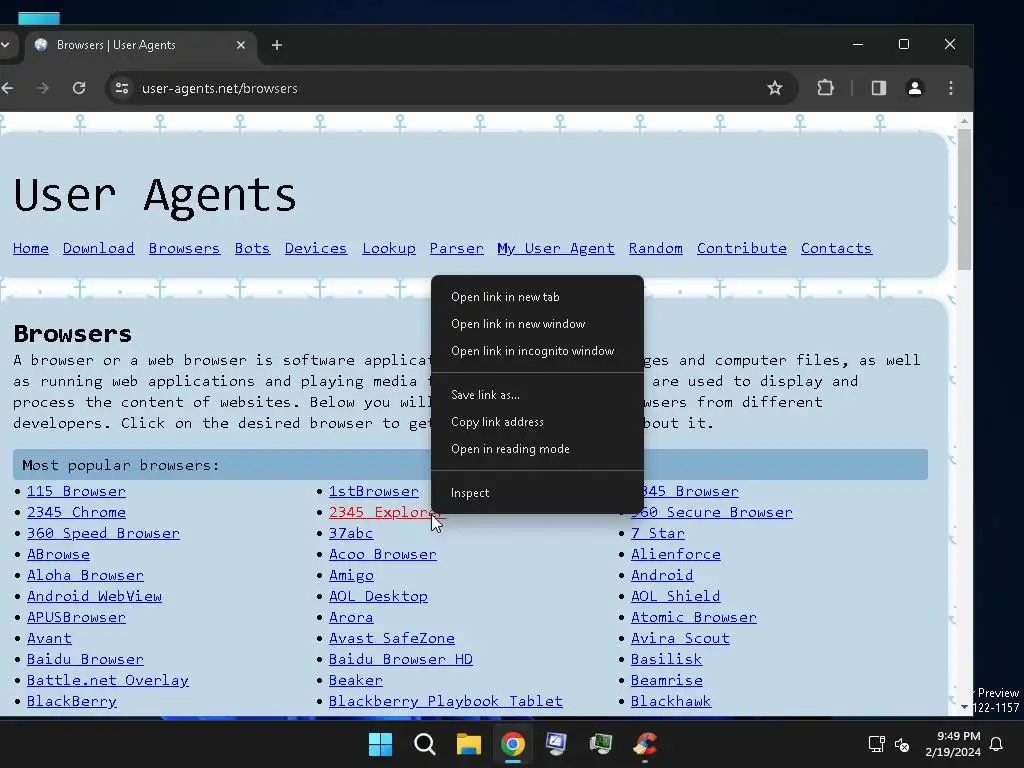Choose Inspect from context menu

pyautogui.click(x=537, y=492)
